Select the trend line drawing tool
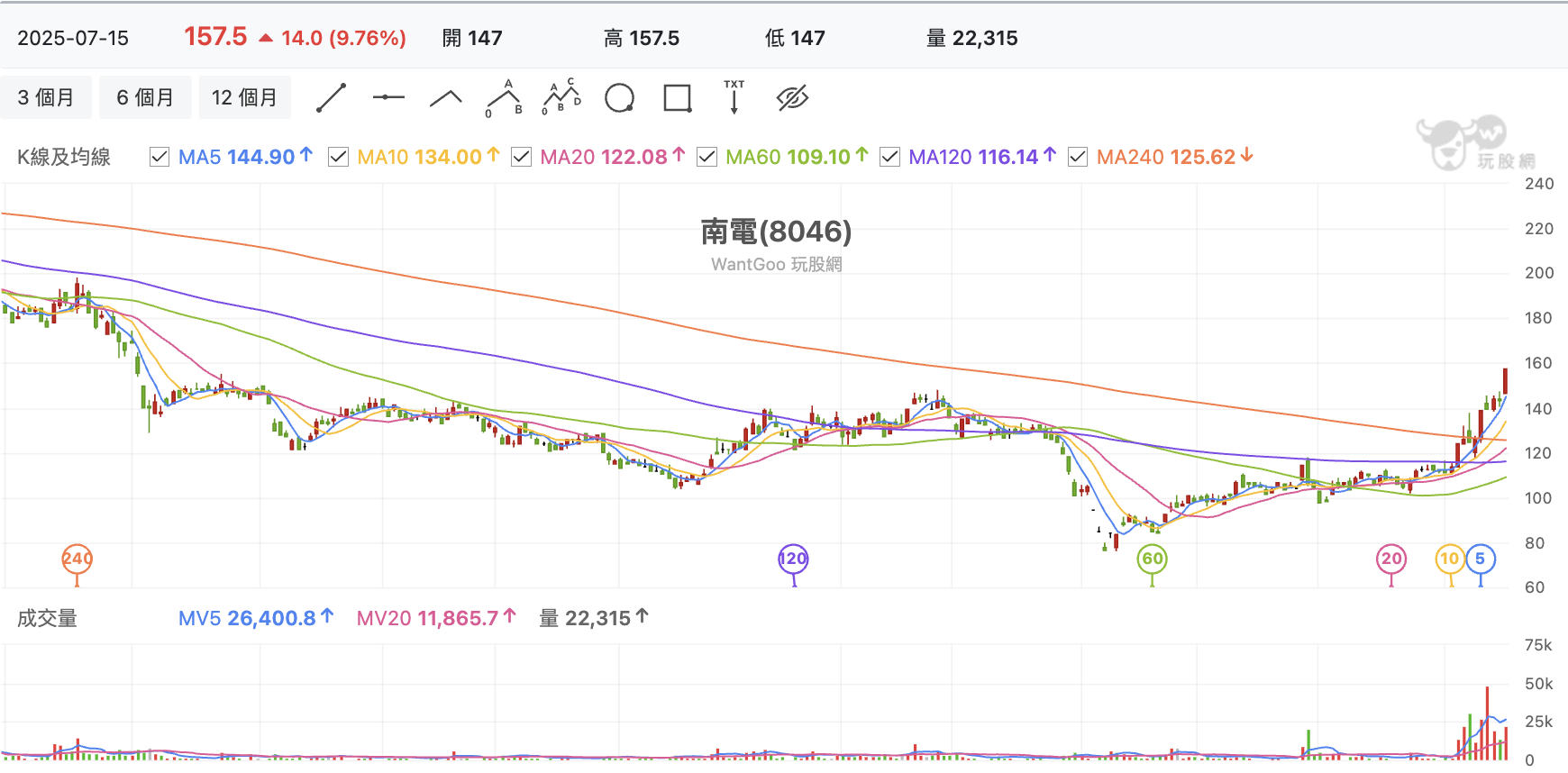1568x773 pixels. point(331,97)
